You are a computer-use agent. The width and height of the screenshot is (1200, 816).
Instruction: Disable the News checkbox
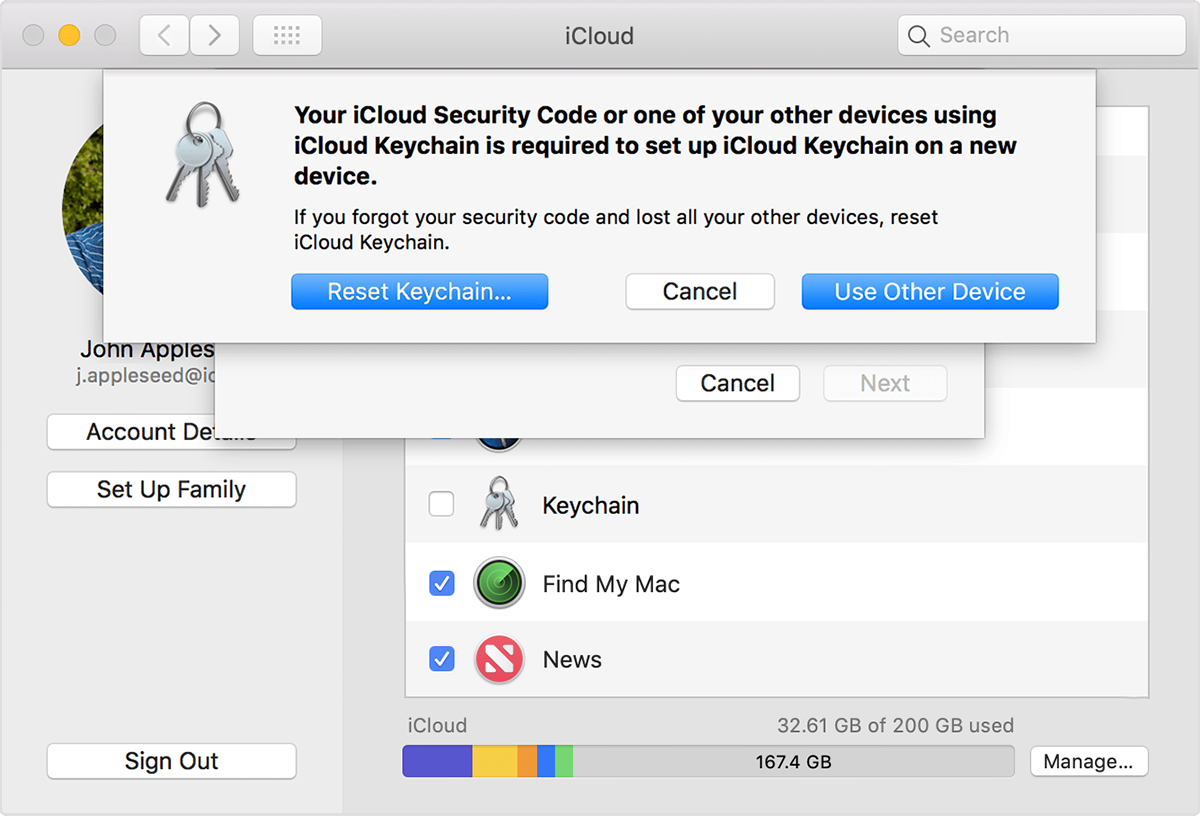[x=441, y=659]
